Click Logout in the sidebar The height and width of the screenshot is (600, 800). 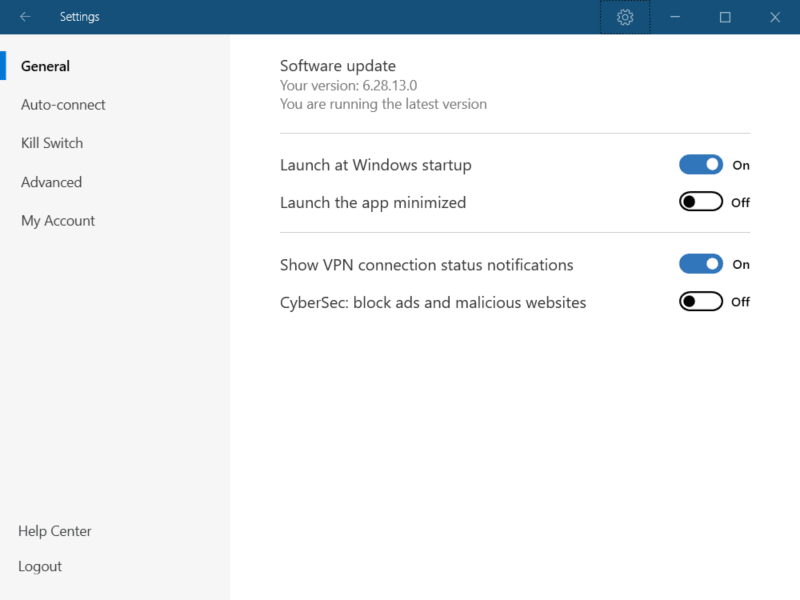[x=40, y=566]
